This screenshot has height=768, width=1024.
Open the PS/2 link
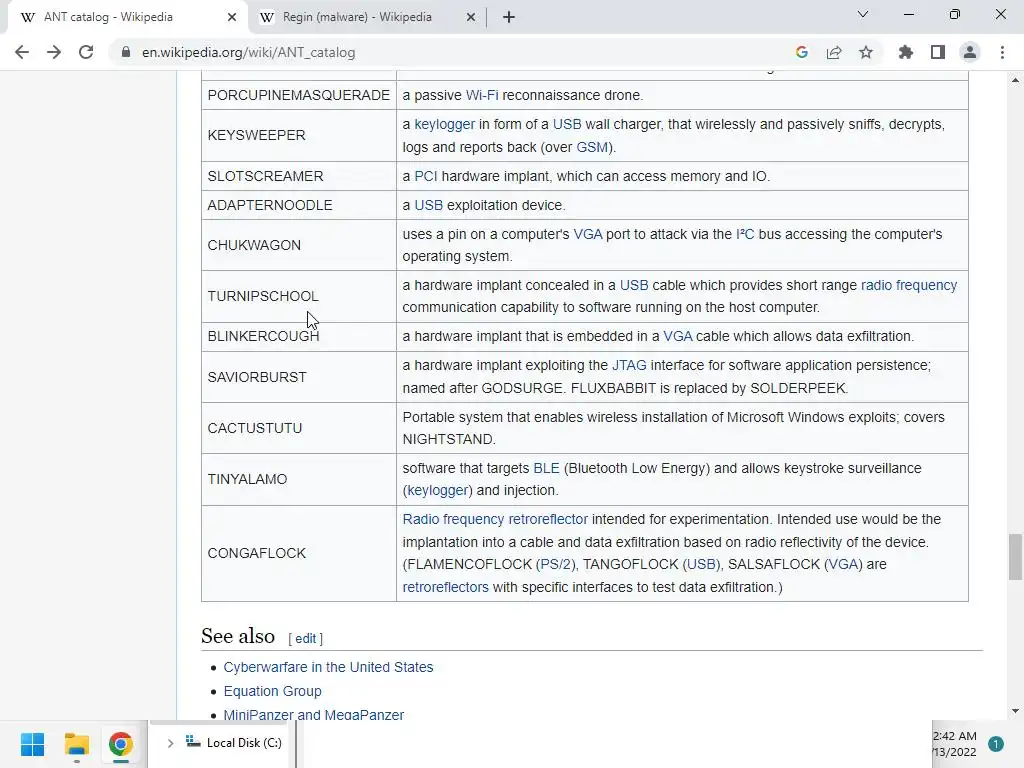point(556,564)
